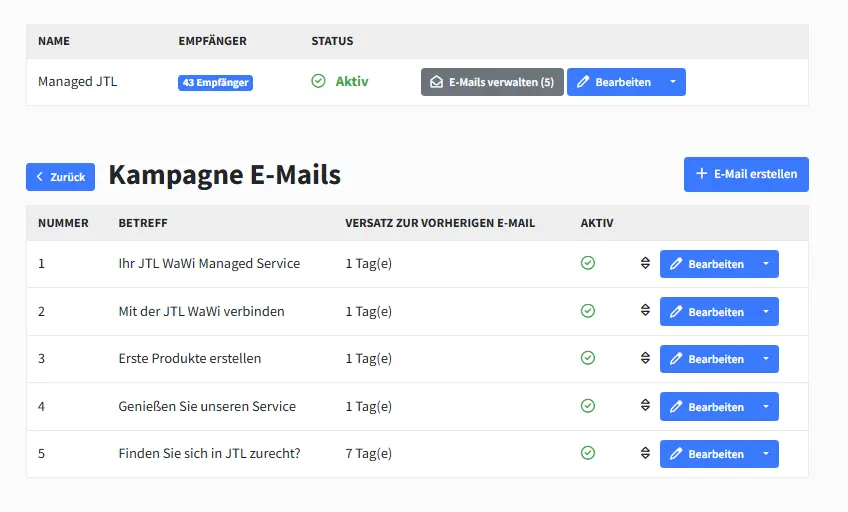Screen dimensions: 848x512
Task: Click the number 5 in the email list
Action: click(x=42, y=454)
